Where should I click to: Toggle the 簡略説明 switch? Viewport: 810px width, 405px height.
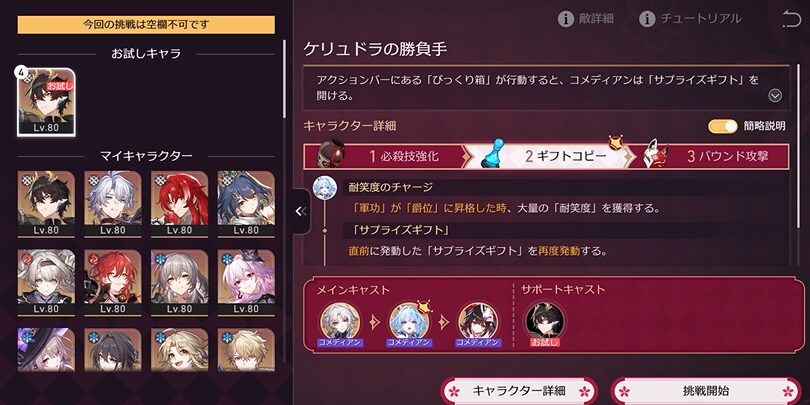point(723,126)
